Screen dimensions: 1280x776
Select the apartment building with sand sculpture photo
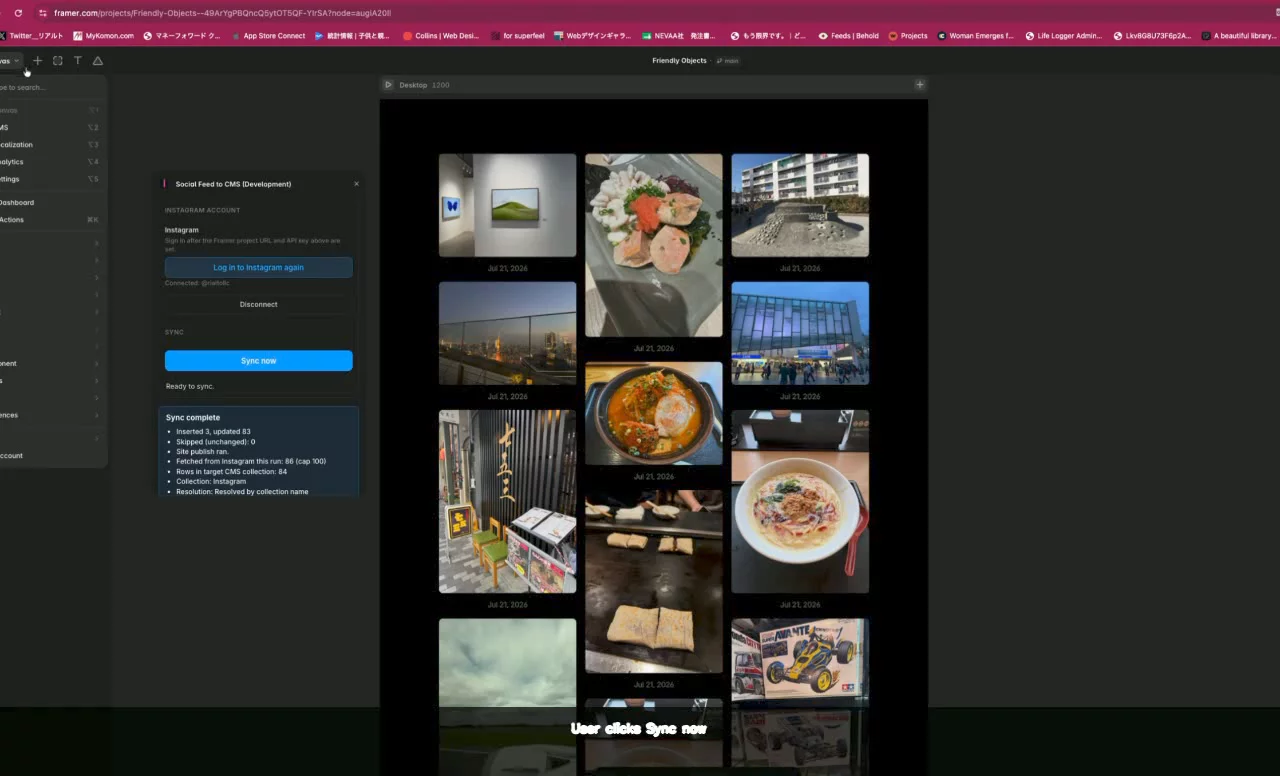(800, 205)
